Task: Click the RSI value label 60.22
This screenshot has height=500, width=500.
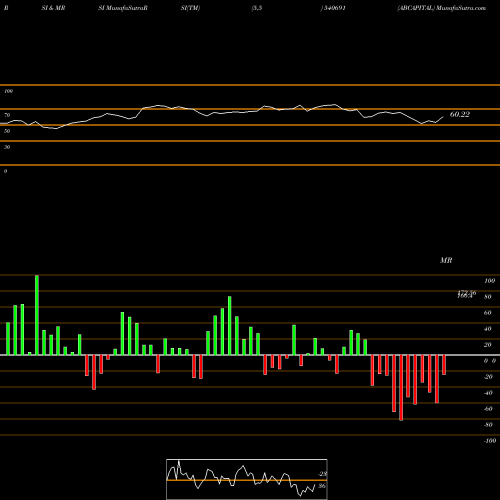Action: pos(460,114)
